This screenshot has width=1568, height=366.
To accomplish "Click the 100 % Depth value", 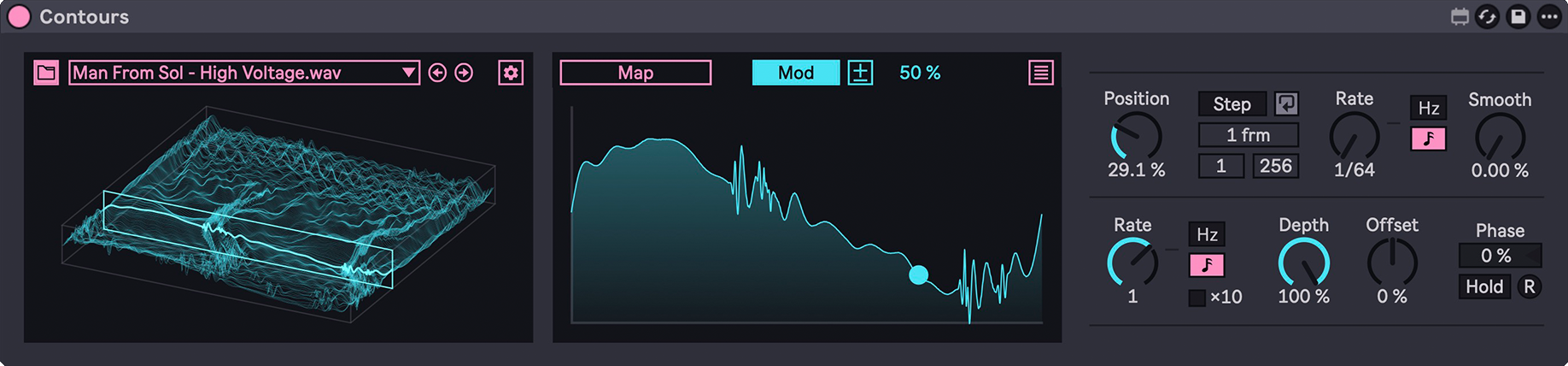I will (x=1303, y=296).
